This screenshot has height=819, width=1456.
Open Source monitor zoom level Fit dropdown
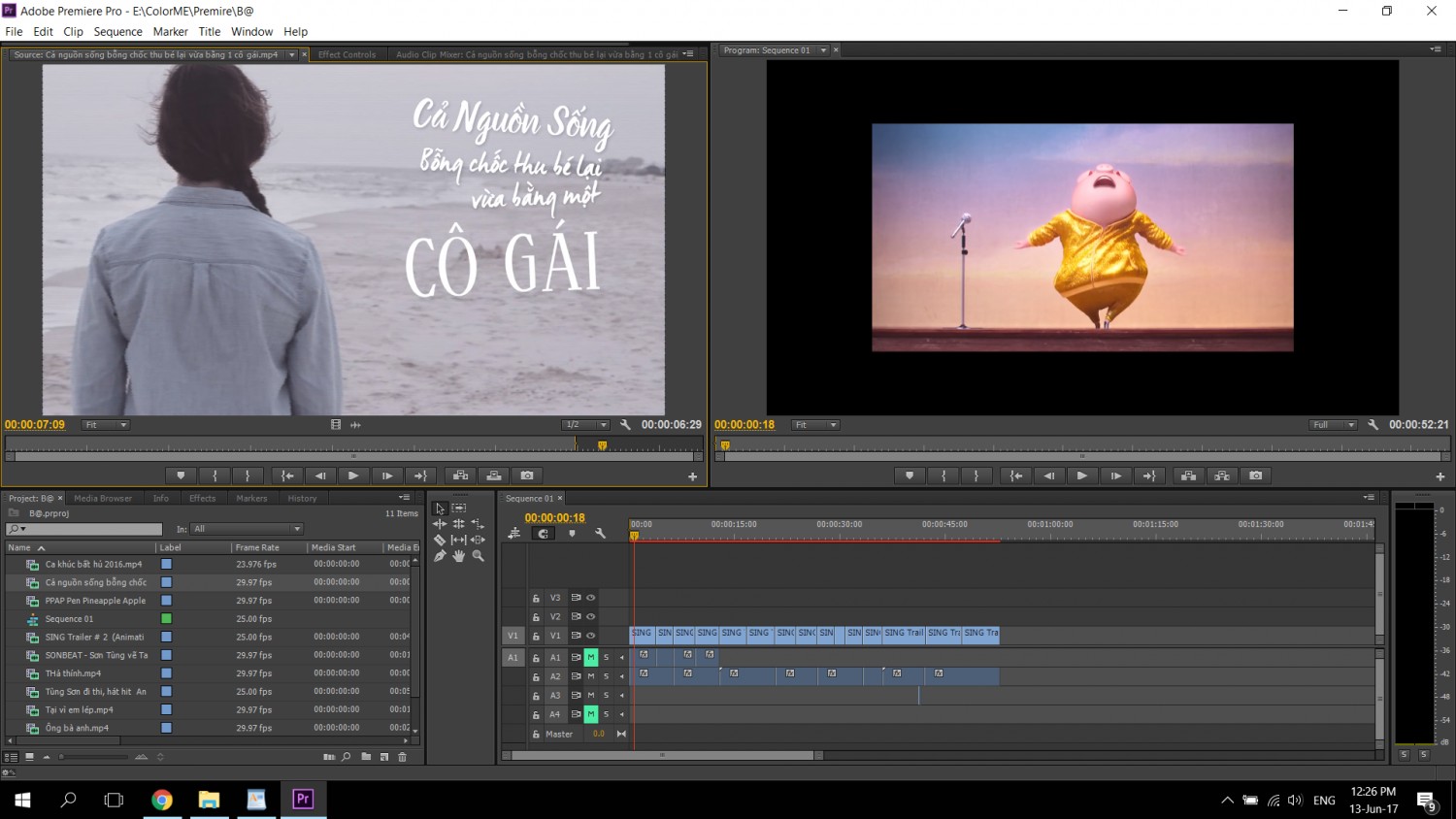coord(106,425)
